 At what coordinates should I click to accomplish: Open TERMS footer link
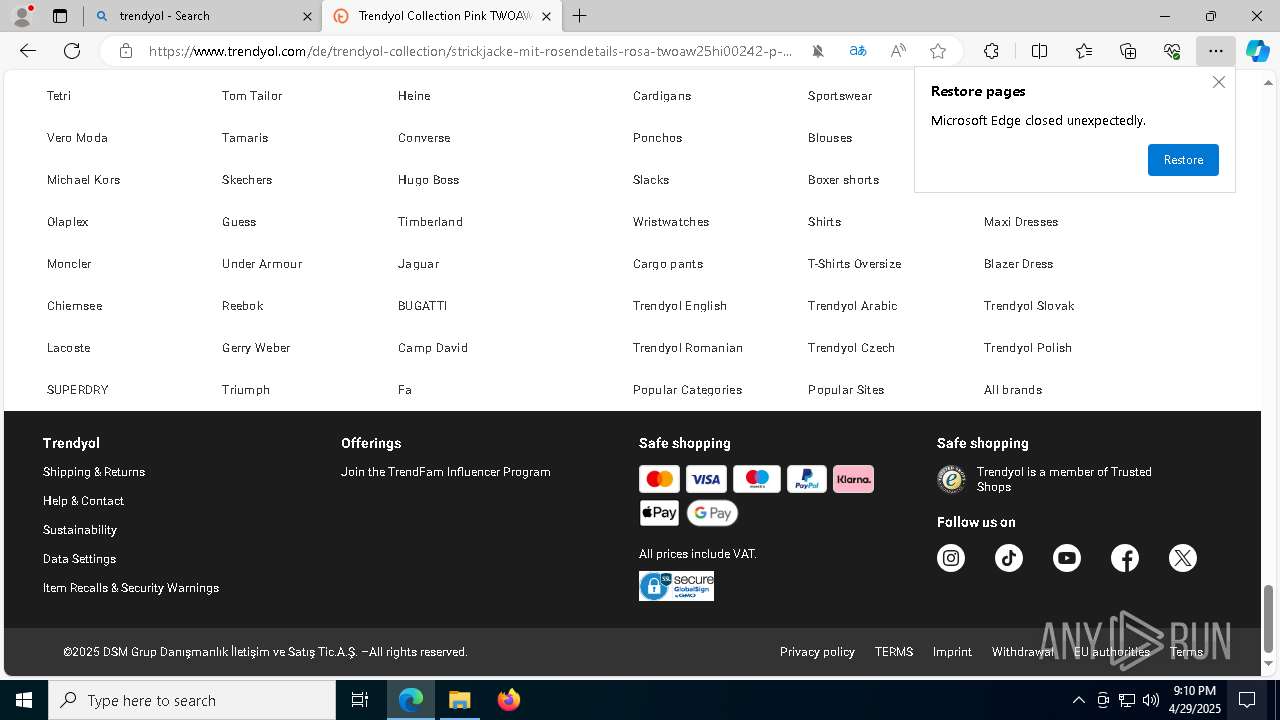click(894, 652)
